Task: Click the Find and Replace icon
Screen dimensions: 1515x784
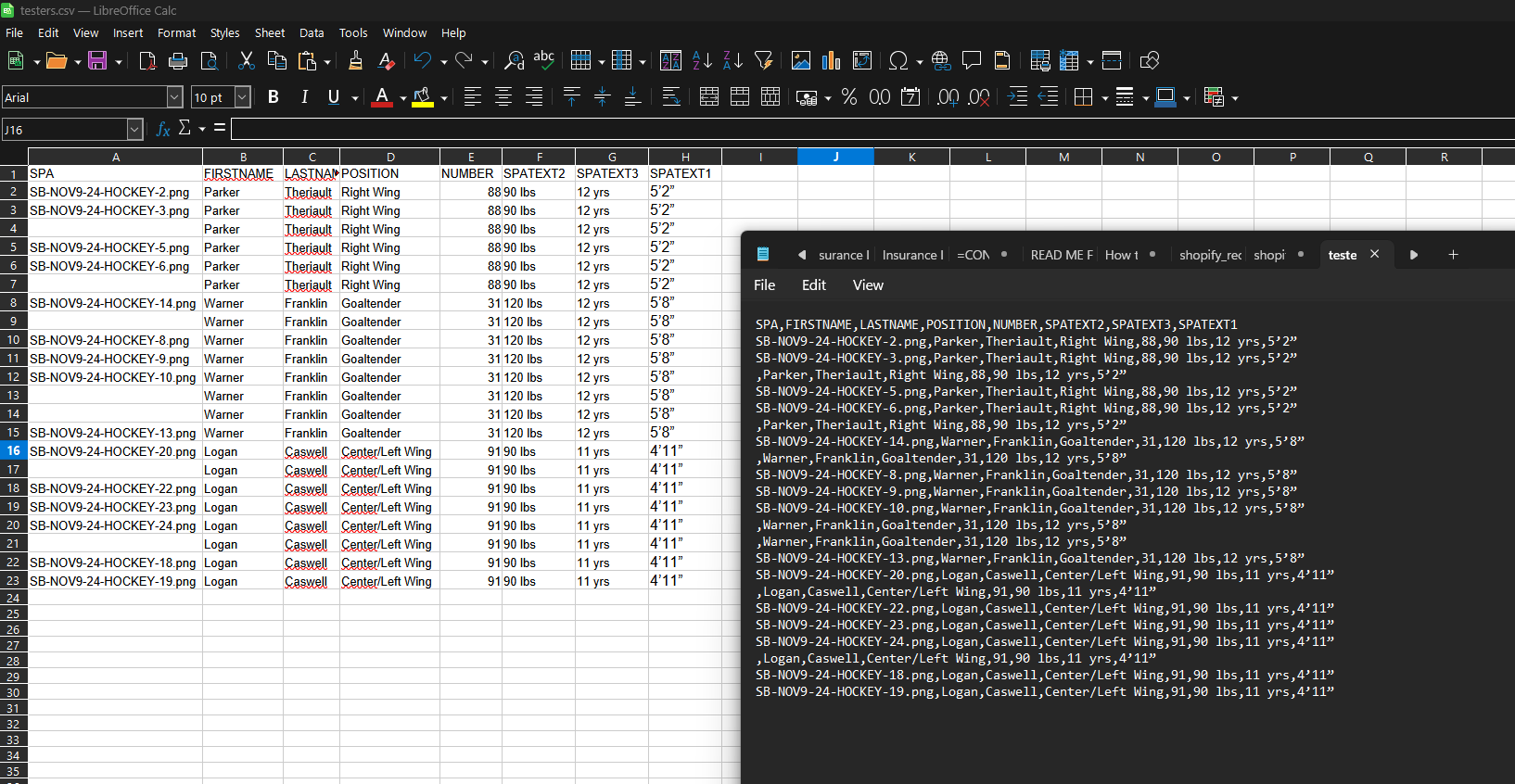Action: point(514,61)
